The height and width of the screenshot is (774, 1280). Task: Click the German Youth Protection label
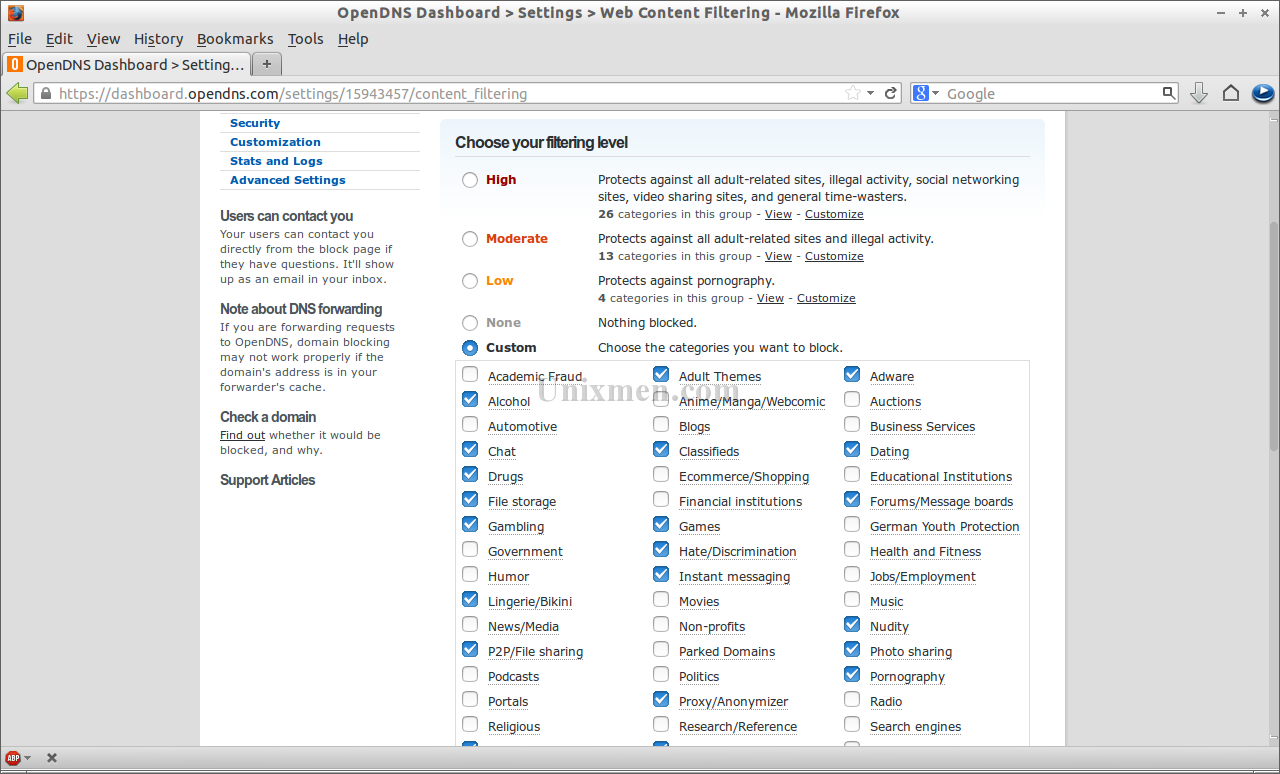pyautogui.click(x=945, y=527)
